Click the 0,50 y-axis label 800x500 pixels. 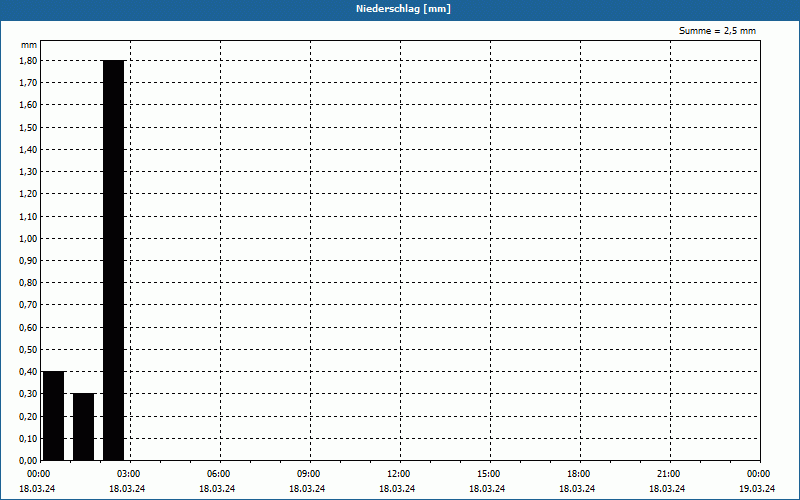28,349
